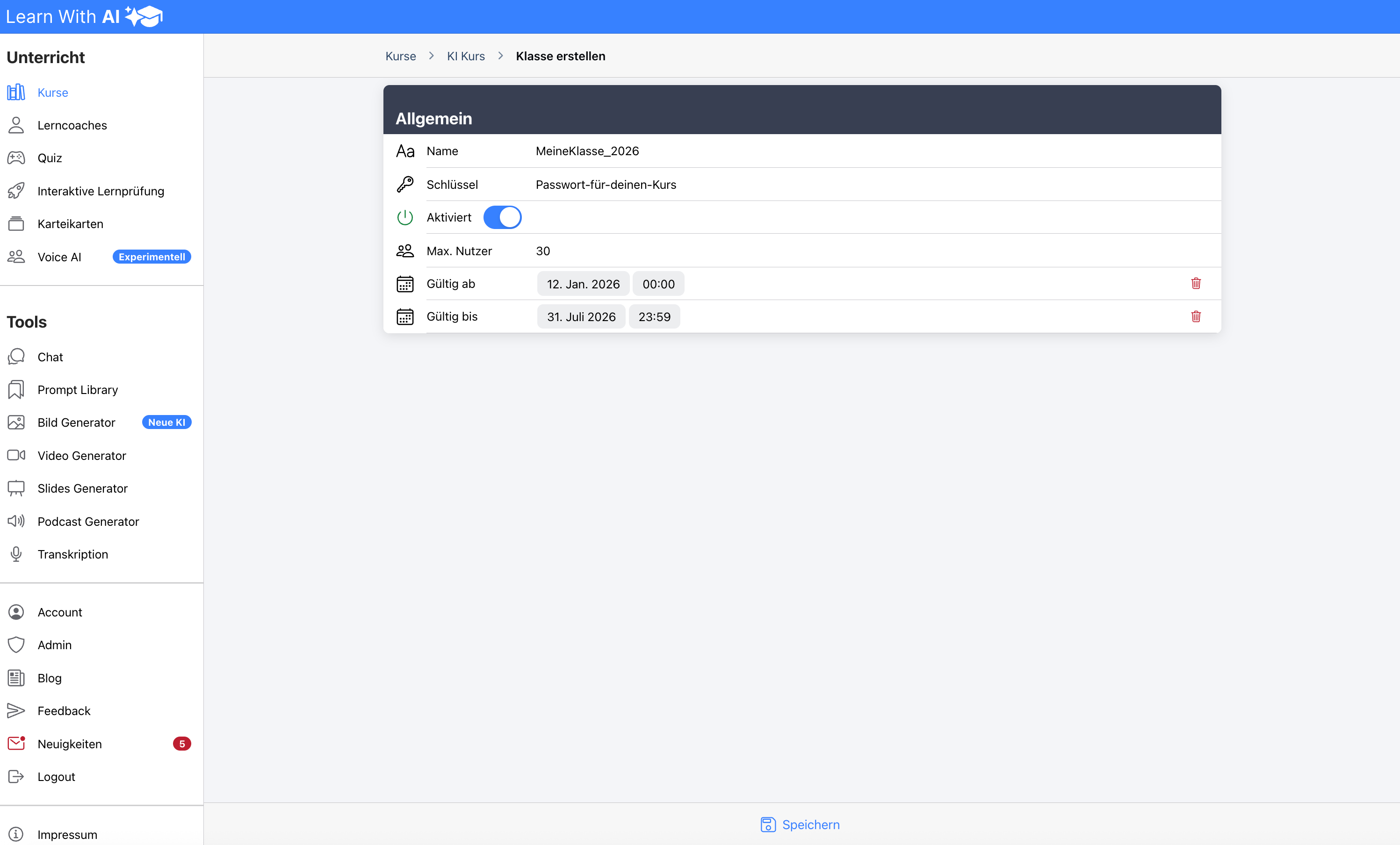Click the Quiz gamepad icon in sidebar

(x=16, y=158)
